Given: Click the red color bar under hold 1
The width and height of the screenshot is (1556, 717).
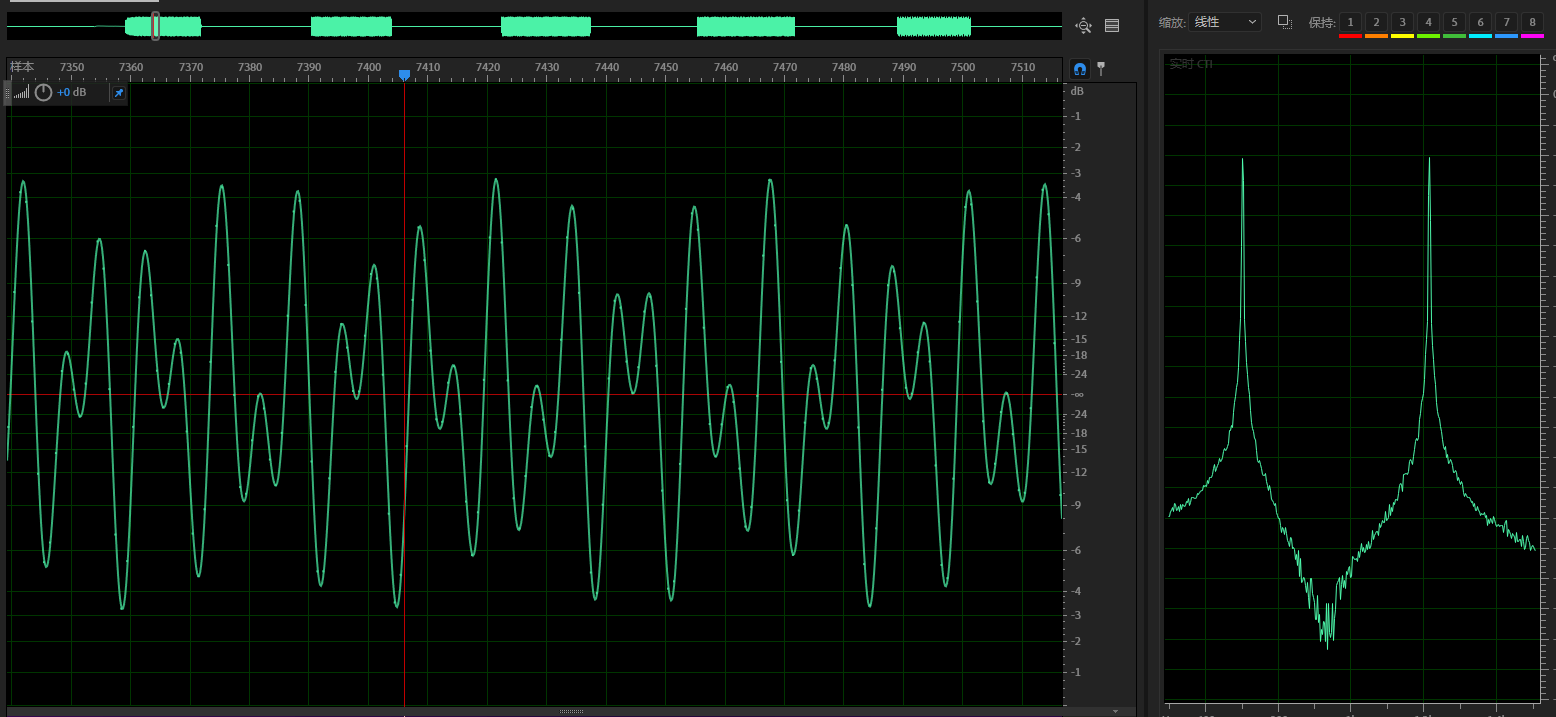Looking at the screenshot, I should (x=1350, y=36).
